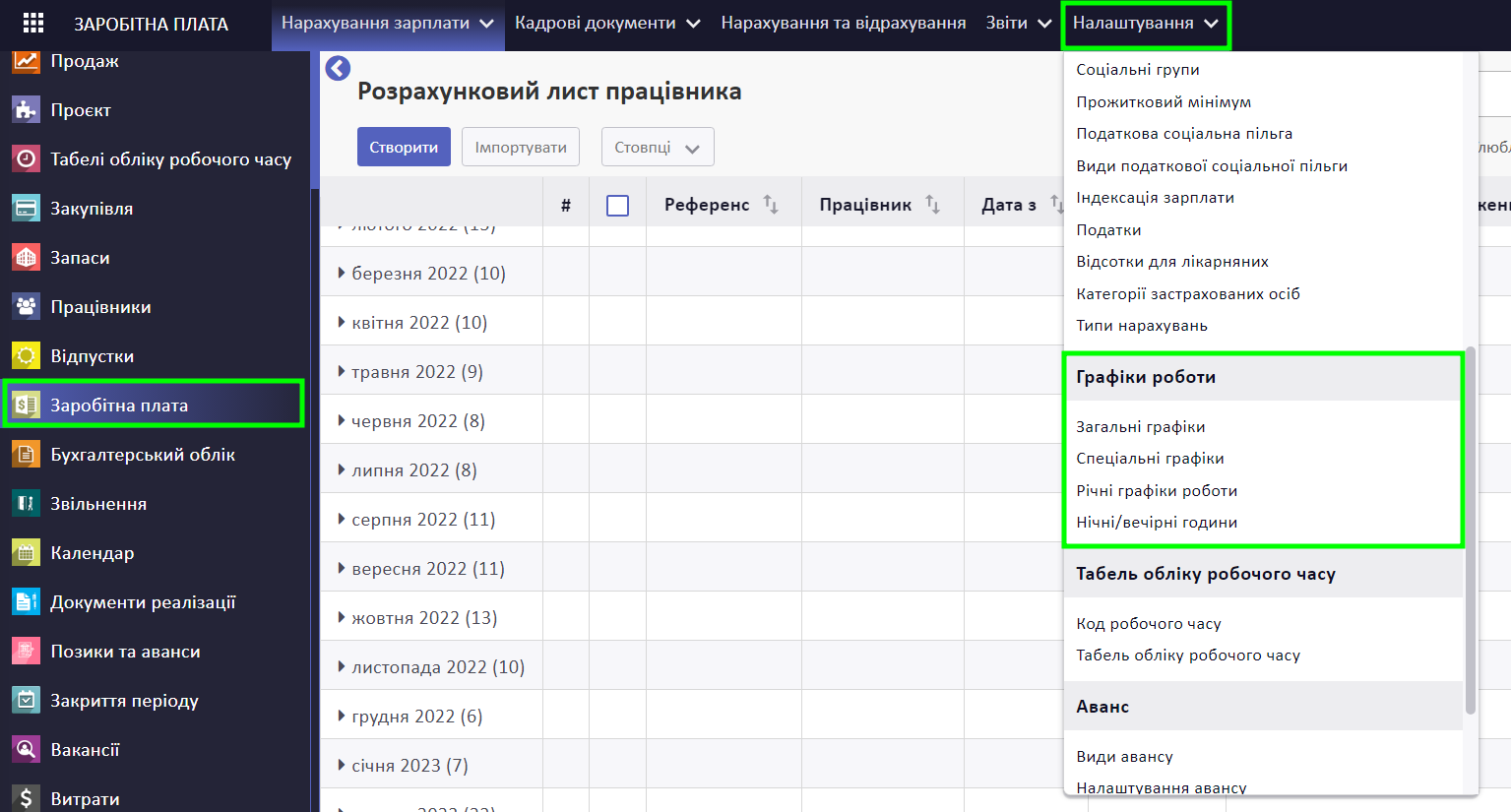The image size is (1511, 812).
Task: Sort by Дата з column arrows
Action: (x=1055, y=205)
